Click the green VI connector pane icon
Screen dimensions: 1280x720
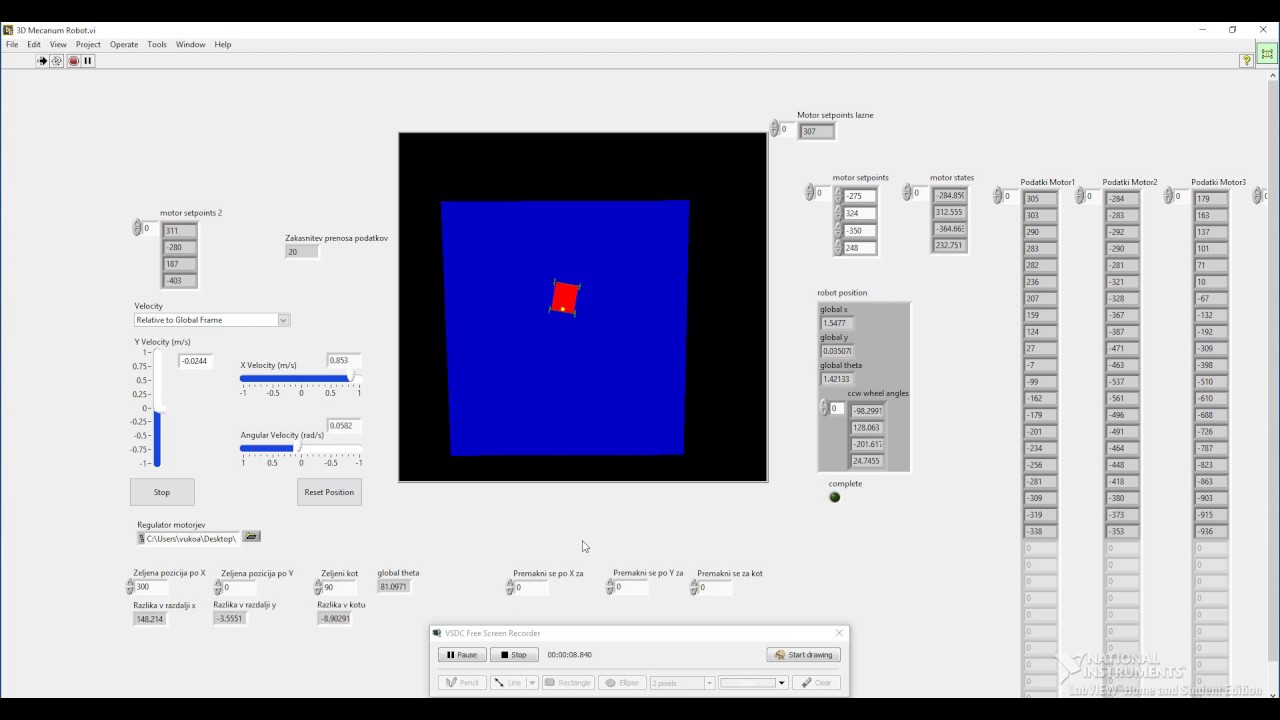[x=1267, y=54]
